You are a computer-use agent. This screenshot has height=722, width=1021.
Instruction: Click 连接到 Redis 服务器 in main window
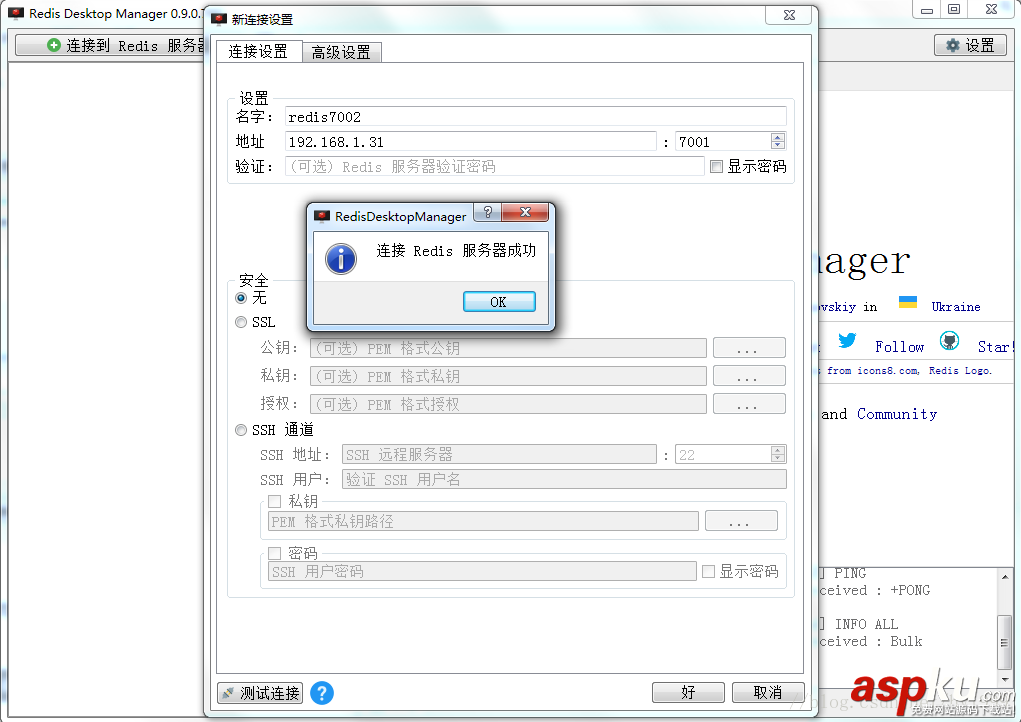click(x=109, y=45)
